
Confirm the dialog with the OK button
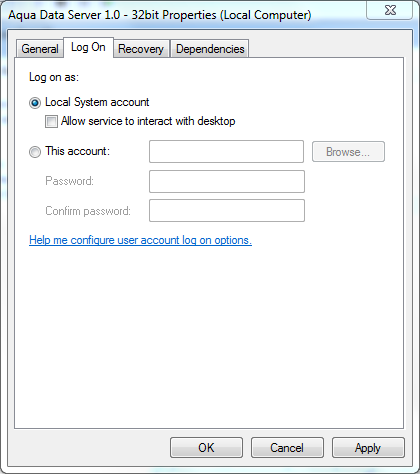click(206, 448)
